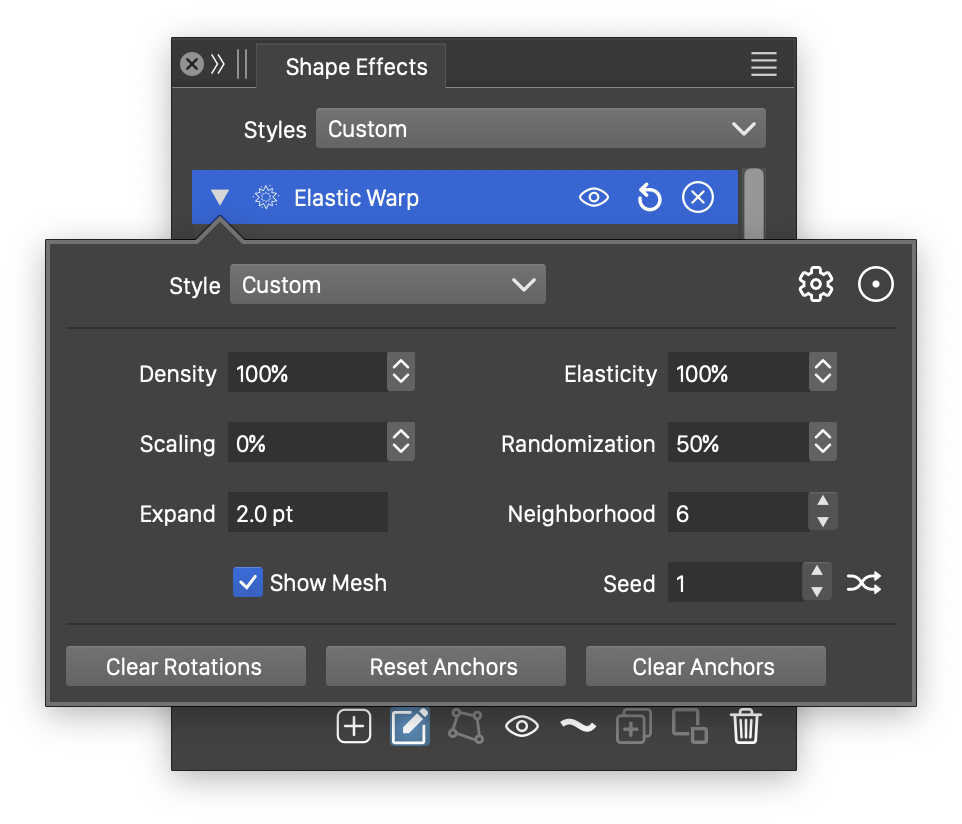This screenshot has height=824, width=962.
Task: Reset the Elastic Warp effect
Action: (649, 198)
